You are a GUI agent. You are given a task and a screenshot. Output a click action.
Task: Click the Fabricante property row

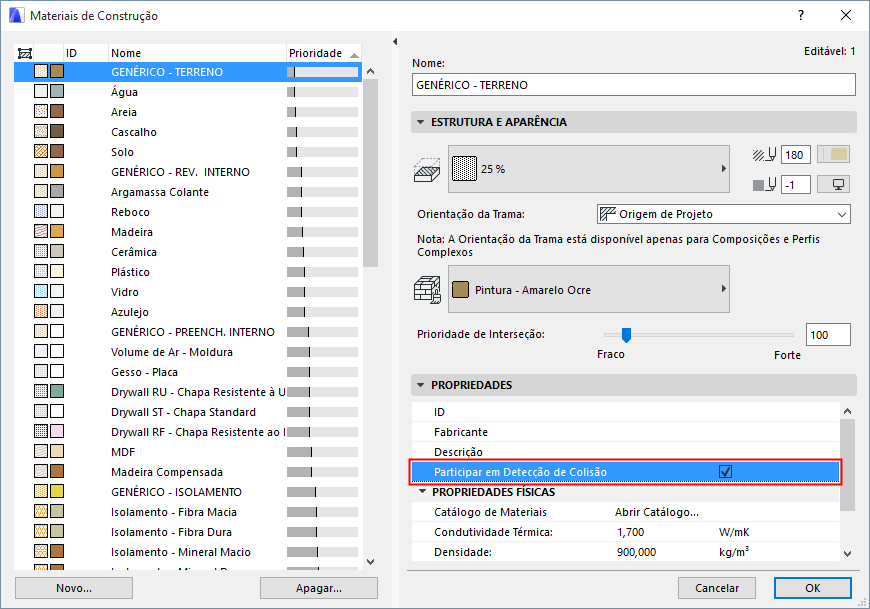626,432
